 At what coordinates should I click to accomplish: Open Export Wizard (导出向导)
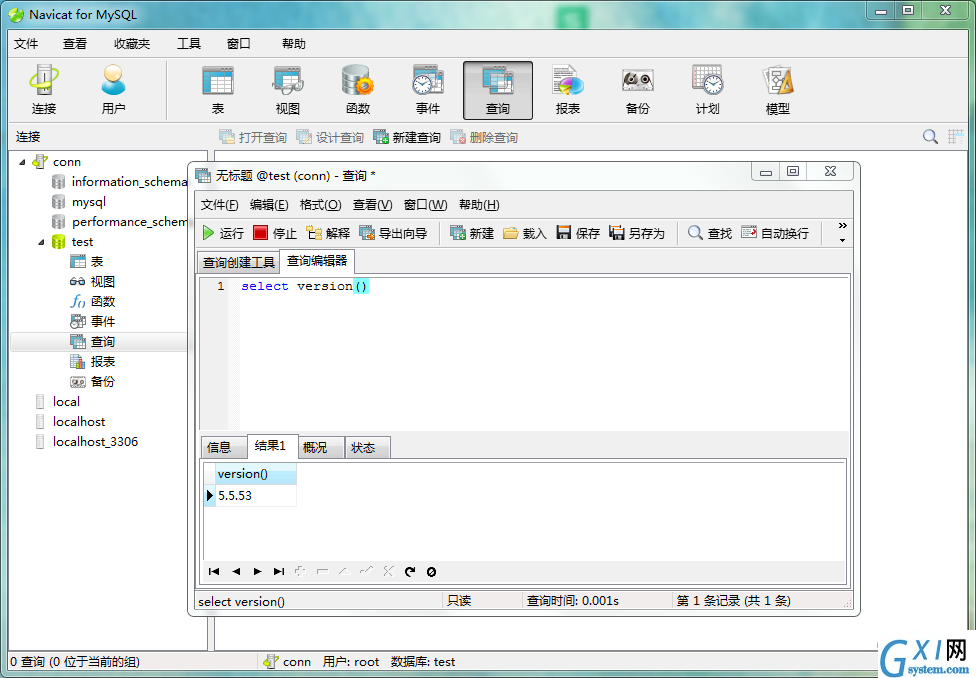[393, 233]
